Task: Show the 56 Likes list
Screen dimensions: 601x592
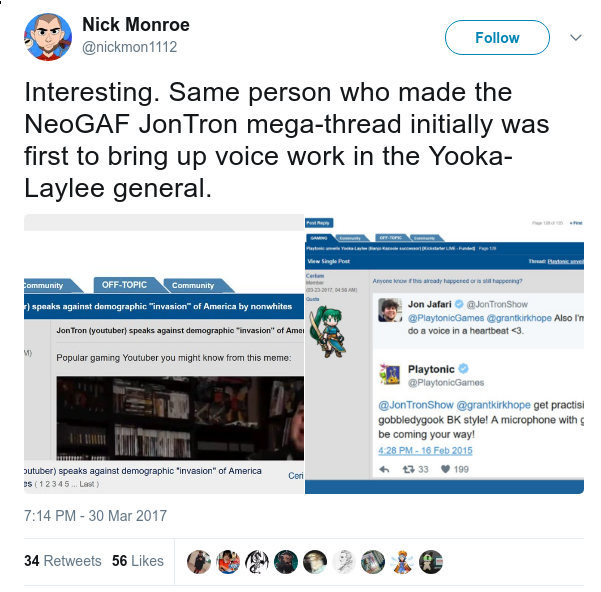Action: pos(138,561)
